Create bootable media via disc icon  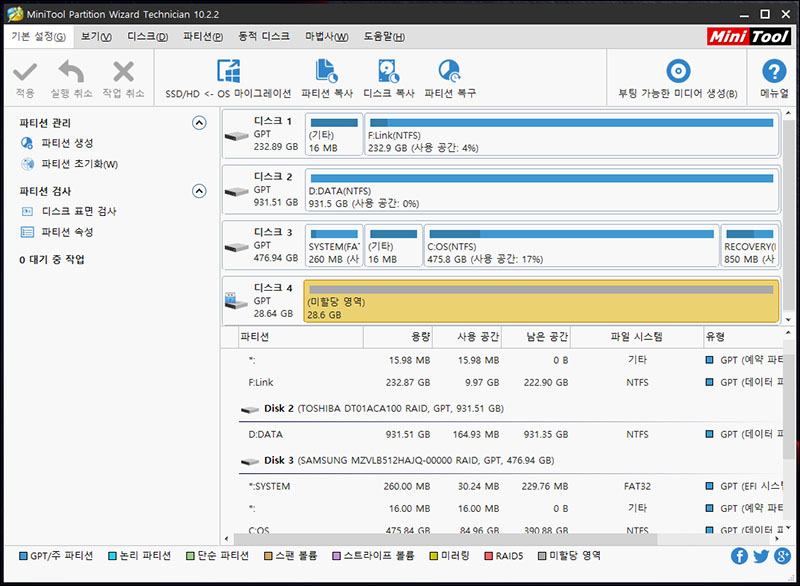678,71
